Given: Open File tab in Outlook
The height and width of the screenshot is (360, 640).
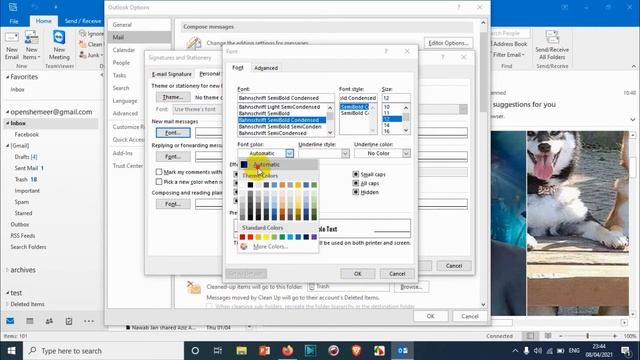Looking at the screenshot, I should (14, 21).
